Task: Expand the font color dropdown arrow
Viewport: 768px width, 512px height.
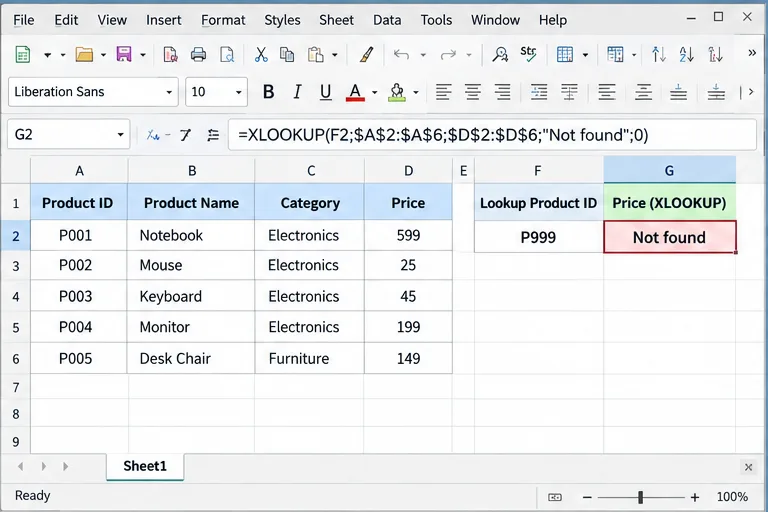Action: click(375, 92)
